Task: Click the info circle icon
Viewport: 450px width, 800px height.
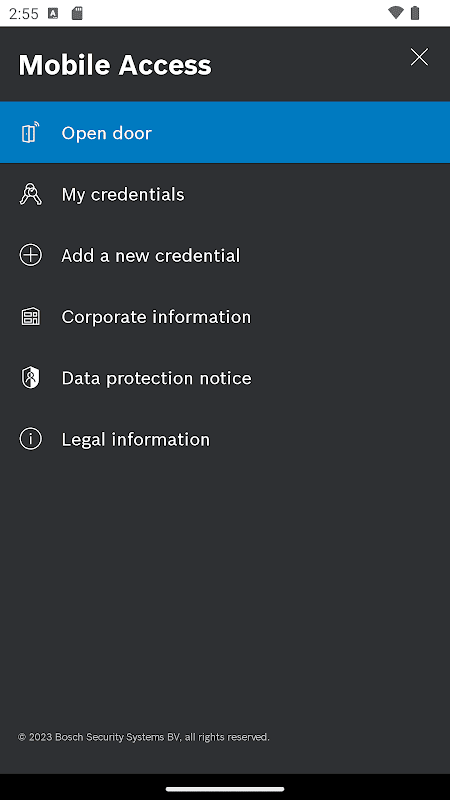Action: pyautogui.click(x=30, y=439)
